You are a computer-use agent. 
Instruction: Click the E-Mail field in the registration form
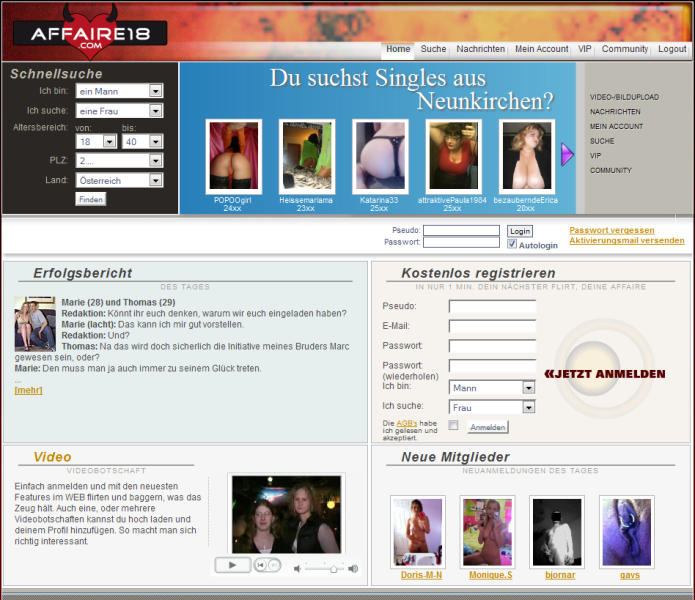(492, 326)
